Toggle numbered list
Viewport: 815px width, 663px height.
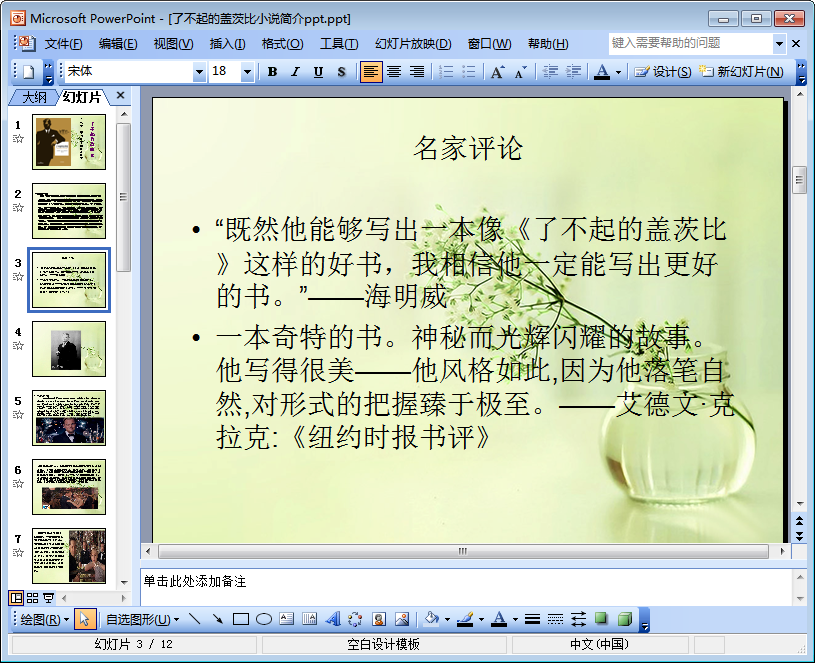coord(446,72)
